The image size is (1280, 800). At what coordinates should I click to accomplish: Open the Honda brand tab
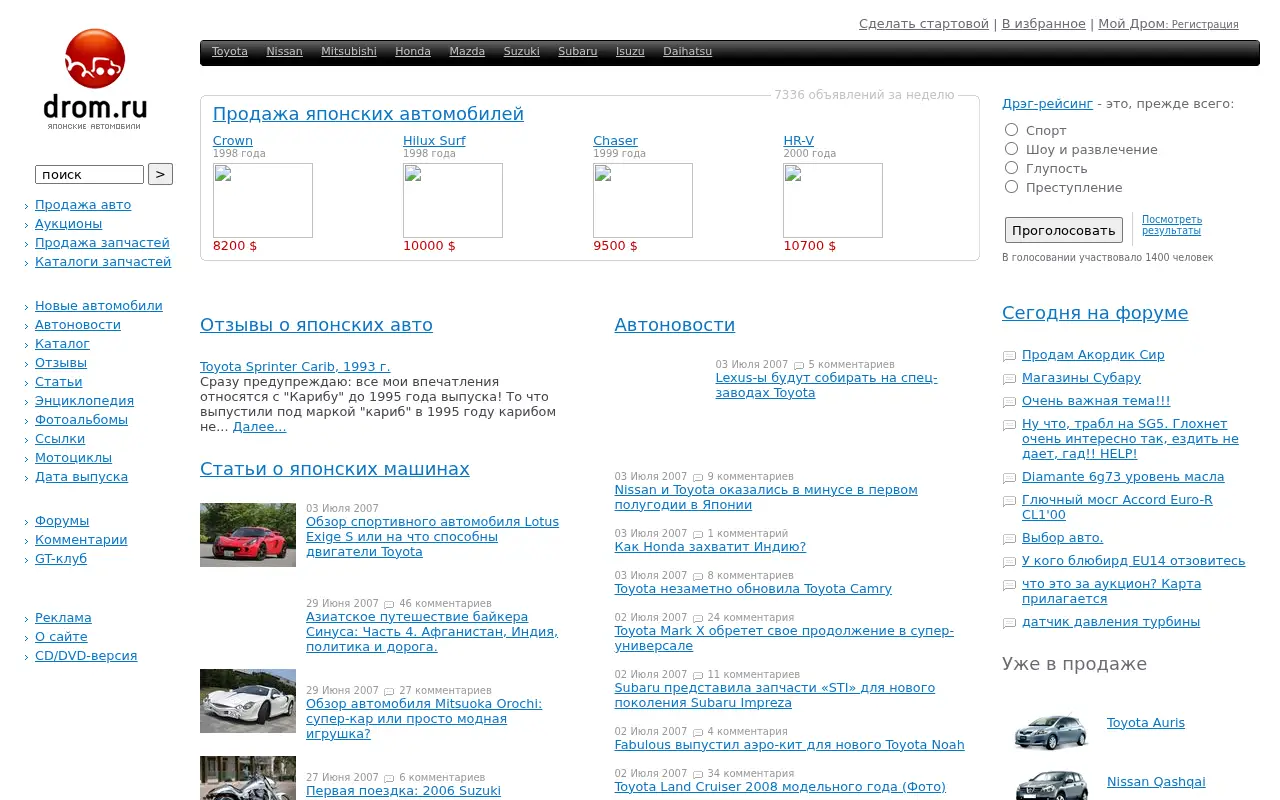pos(413,51)
